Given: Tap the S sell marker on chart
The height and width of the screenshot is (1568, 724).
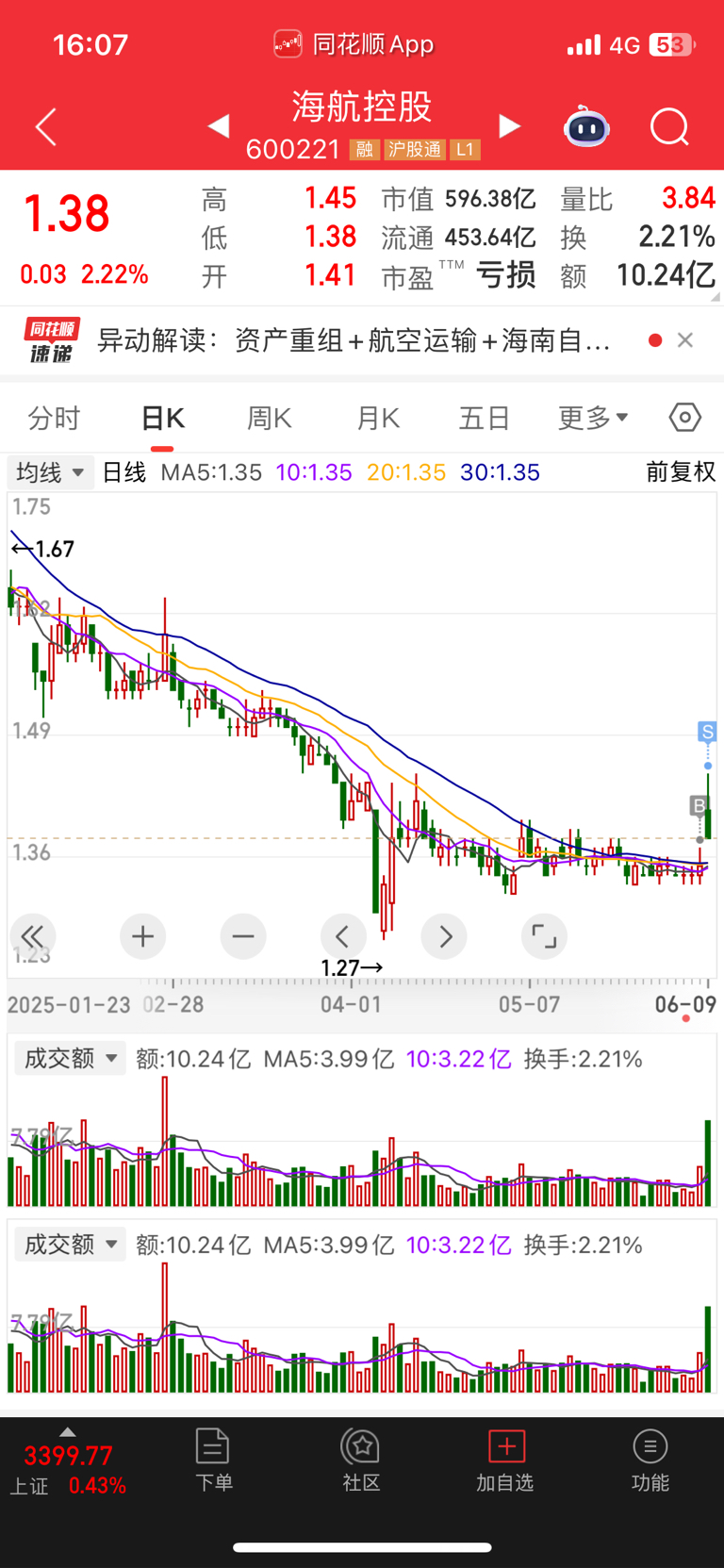Looking at the screenshot, I should [707, 731].
